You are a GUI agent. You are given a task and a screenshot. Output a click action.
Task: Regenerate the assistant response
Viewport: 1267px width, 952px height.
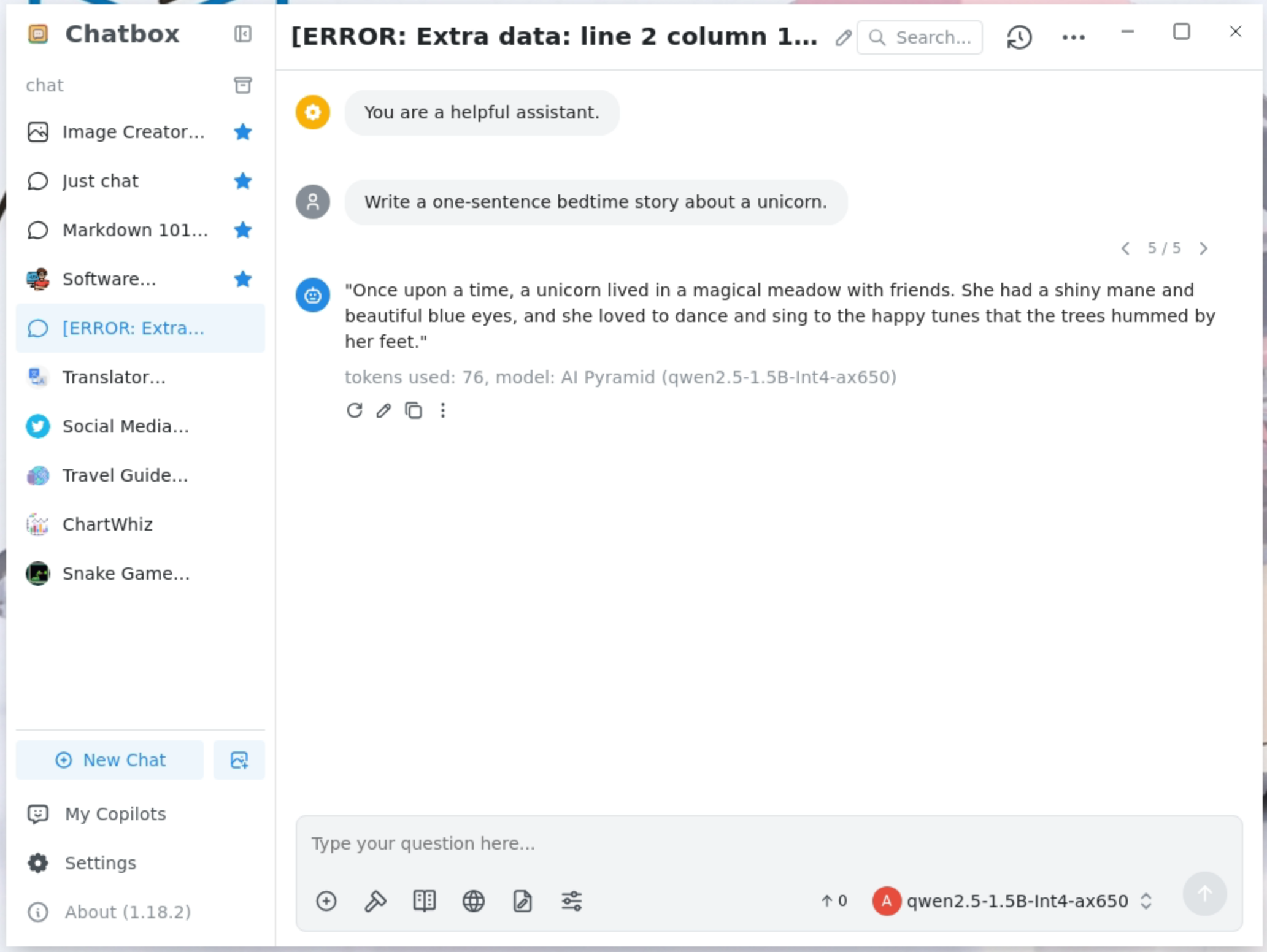354,410
